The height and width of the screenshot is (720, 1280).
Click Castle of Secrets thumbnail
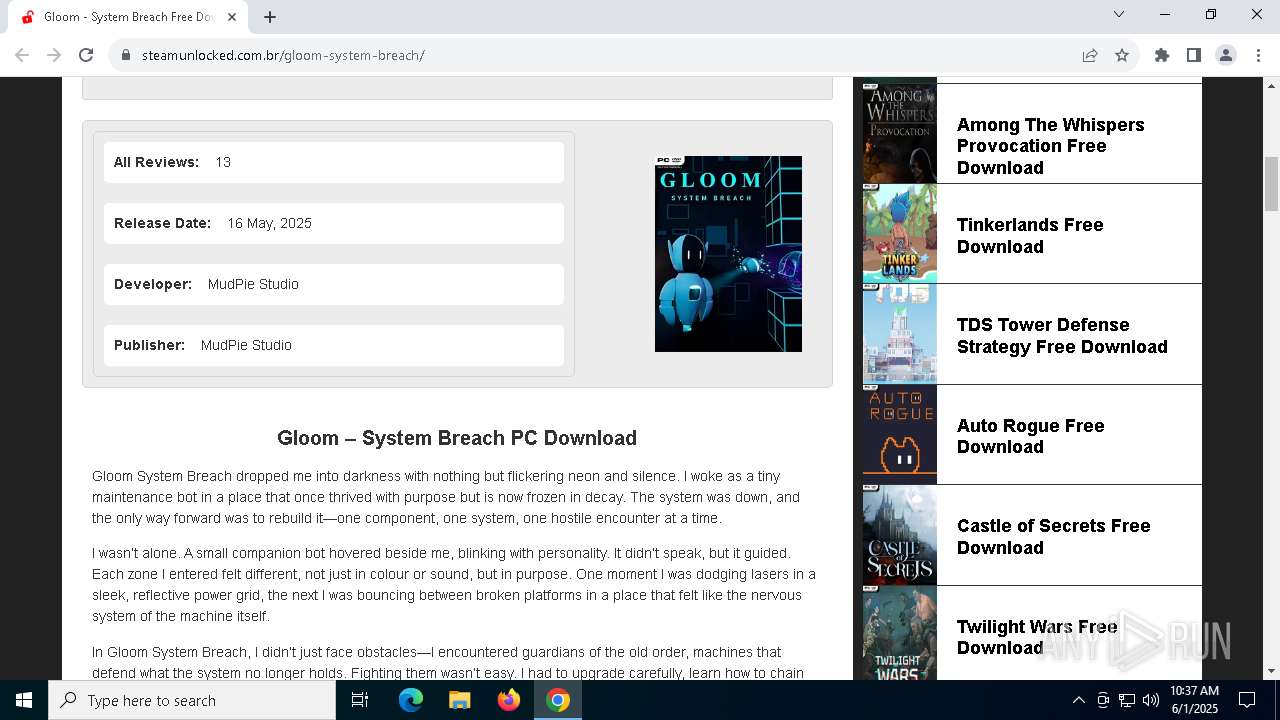pos(900,535)
